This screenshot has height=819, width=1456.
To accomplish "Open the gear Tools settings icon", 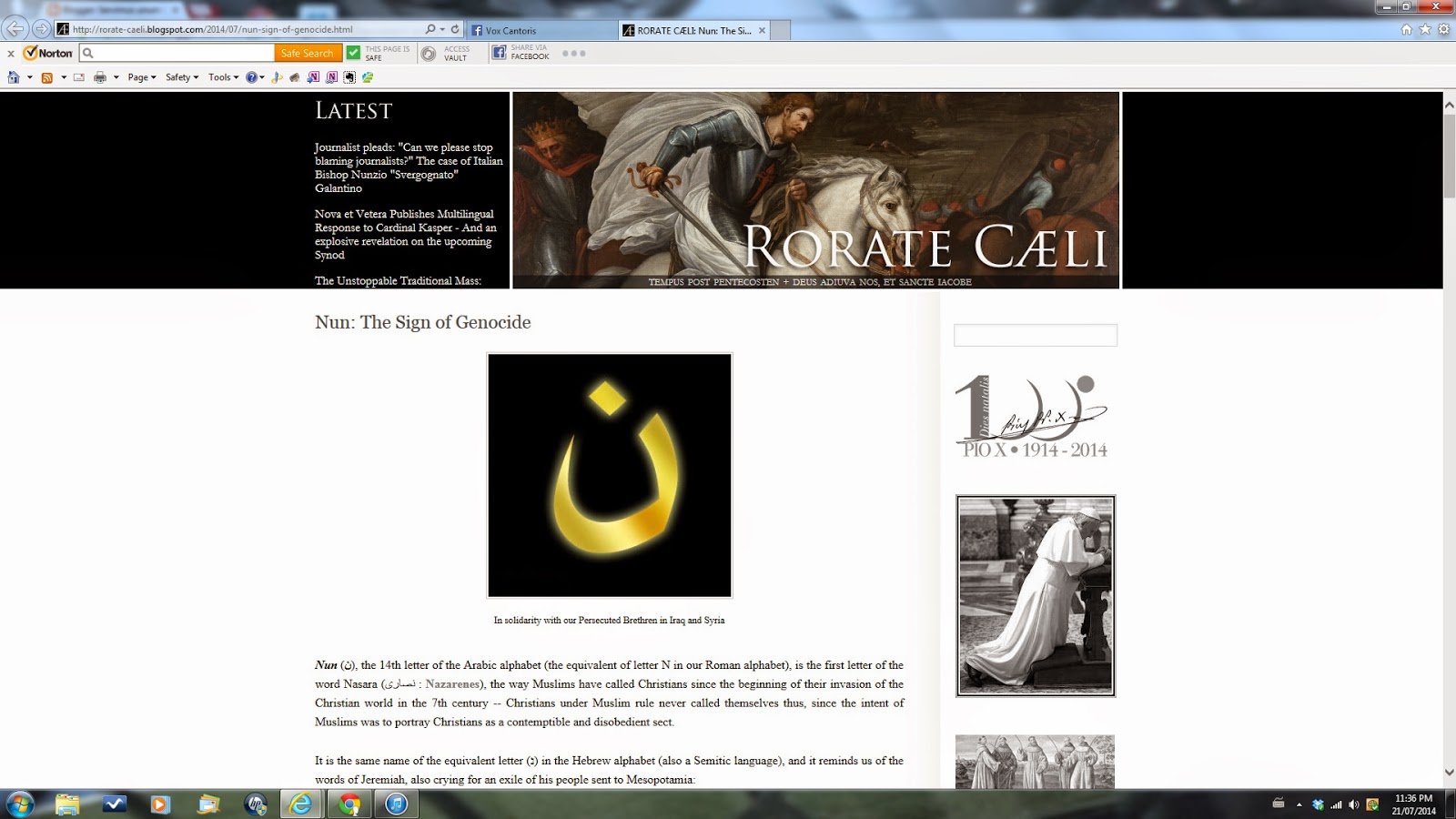I will [1443, 29].
